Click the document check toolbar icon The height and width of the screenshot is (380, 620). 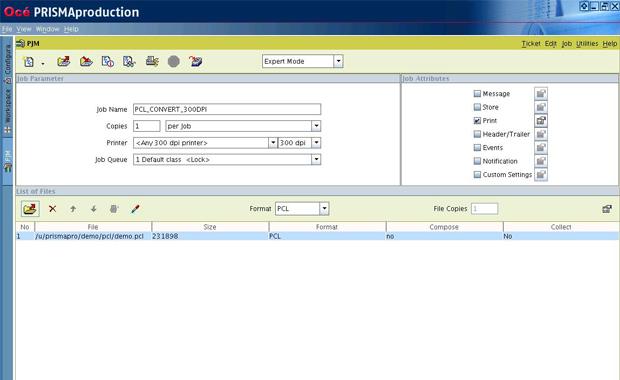(x=129, y=61)
